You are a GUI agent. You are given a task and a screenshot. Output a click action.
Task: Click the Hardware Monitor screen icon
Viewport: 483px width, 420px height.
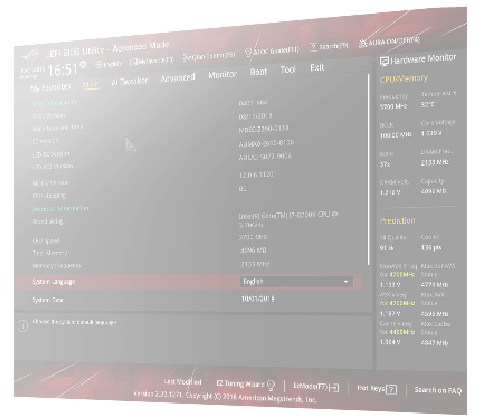click(384, 61)
